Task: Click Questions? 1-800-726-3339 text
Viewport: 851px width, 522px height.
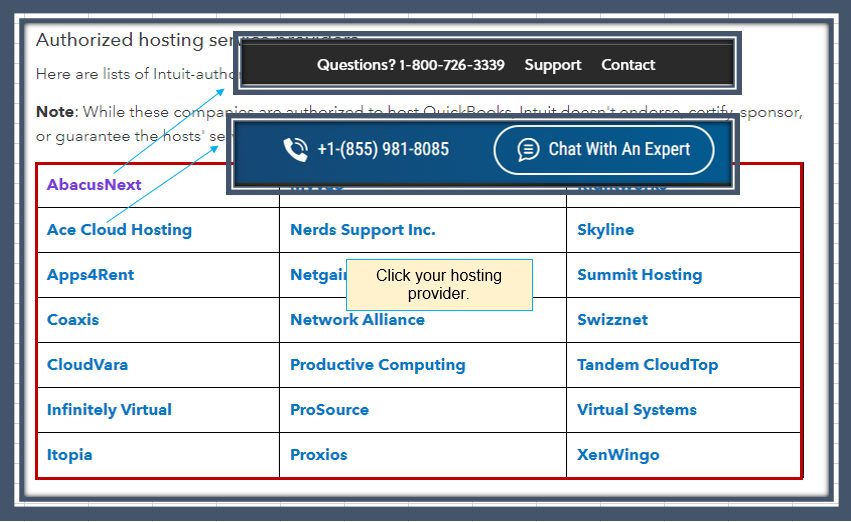Action: click(x=411, y=65)
